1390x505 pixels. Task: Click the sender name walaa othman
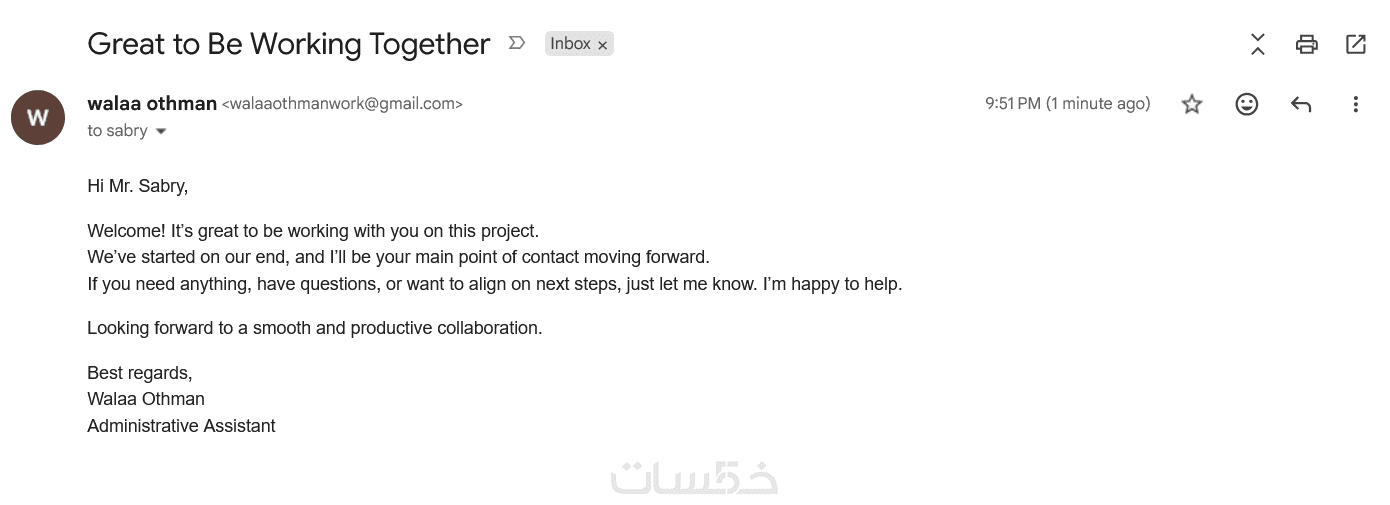[x=152, y=103]
